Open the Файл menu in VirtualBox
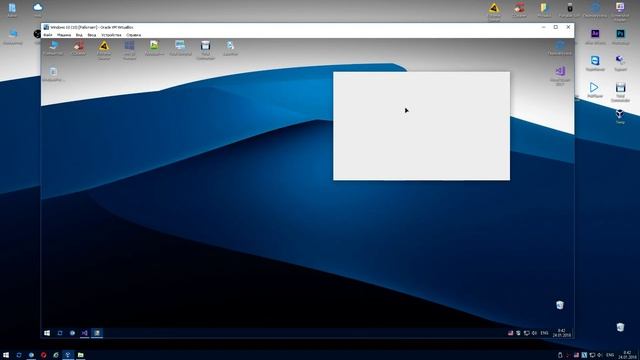This screenshot has width=640, height=360. pos(48,35)
